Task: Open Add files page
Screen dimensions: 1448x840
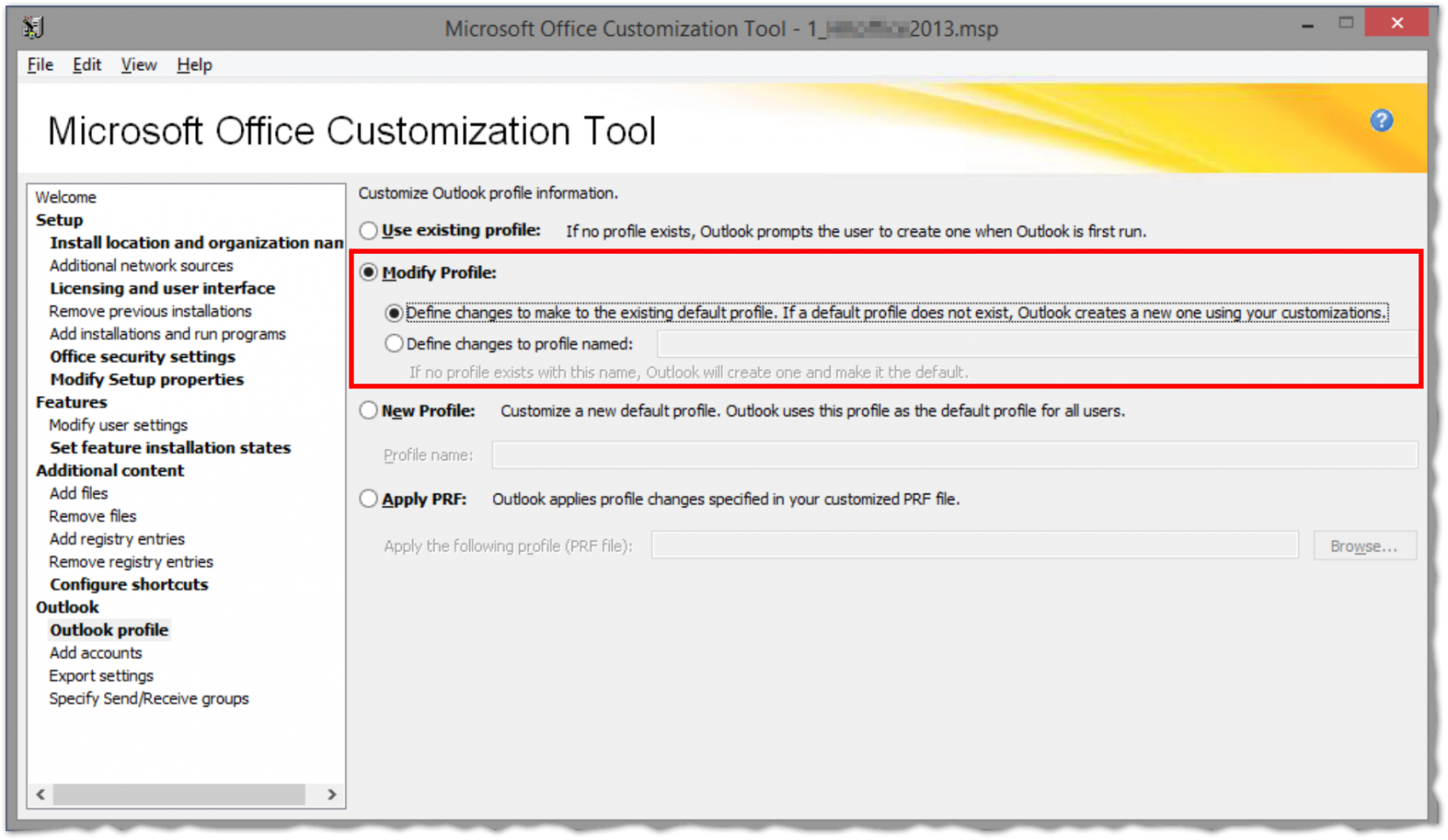Action: coord(78,493)
